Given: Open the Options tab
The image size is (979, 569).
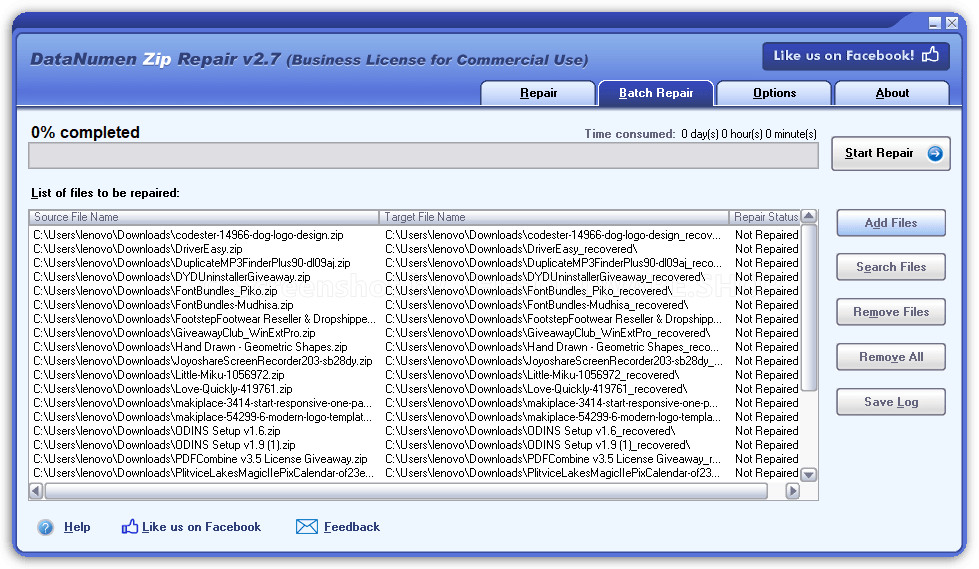Looking at the screenshot, I should pos(774,93).
